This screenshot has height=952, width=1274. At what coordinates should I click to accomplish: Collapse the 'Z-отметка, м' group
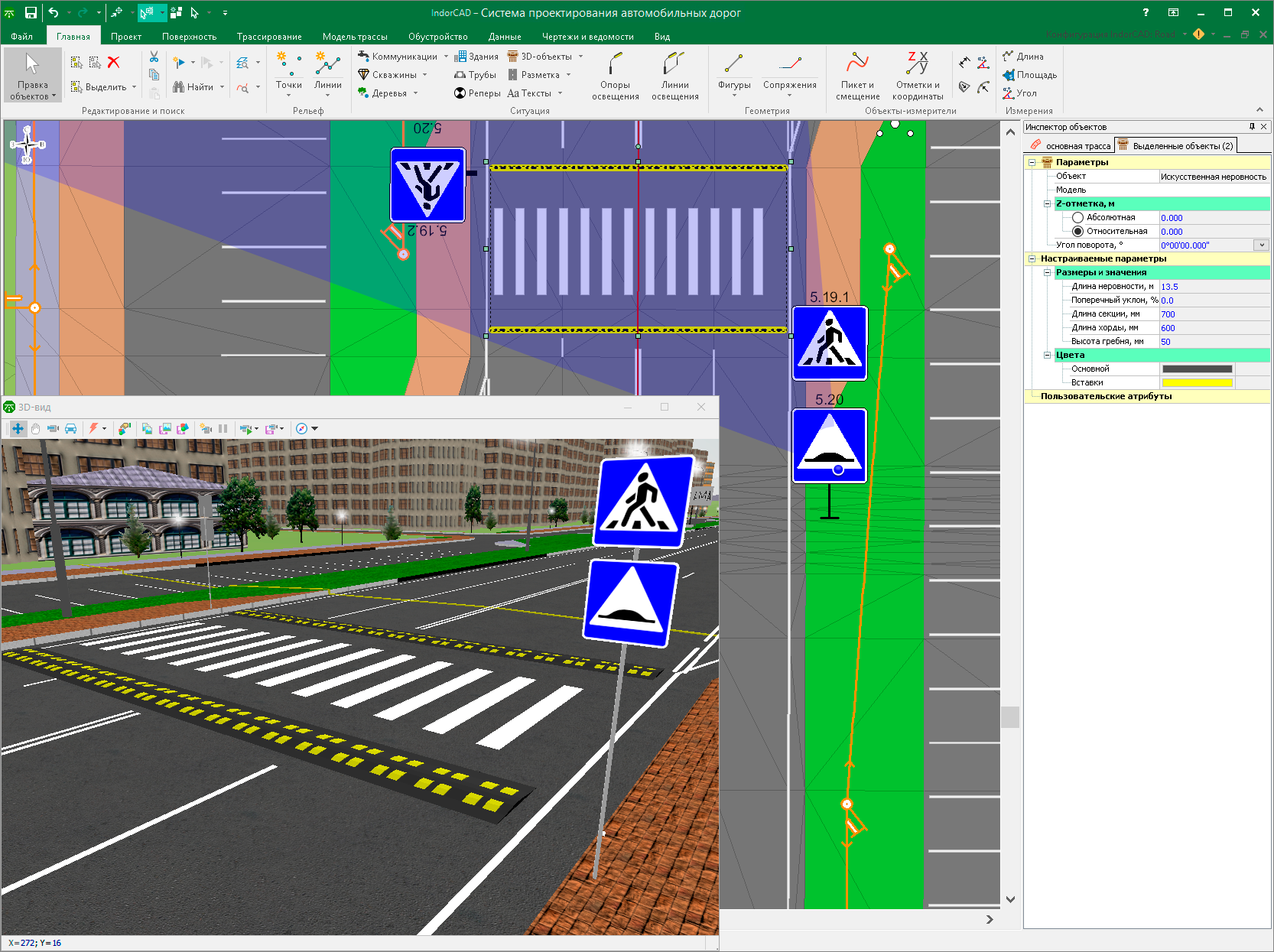coord(1048,203)
